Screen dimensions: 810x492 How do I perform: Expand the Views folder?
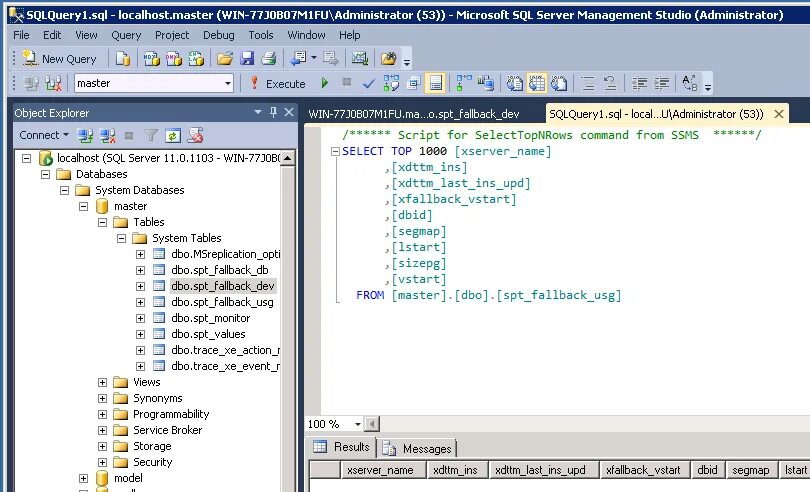(102, 382)
